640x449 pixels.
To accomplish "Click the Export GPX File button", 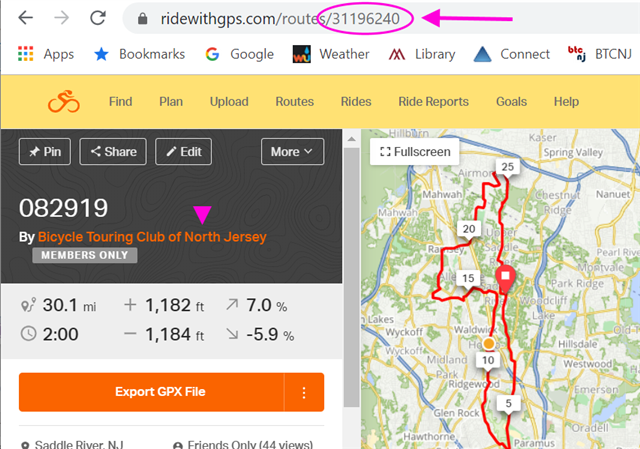I will coord(151,392).
